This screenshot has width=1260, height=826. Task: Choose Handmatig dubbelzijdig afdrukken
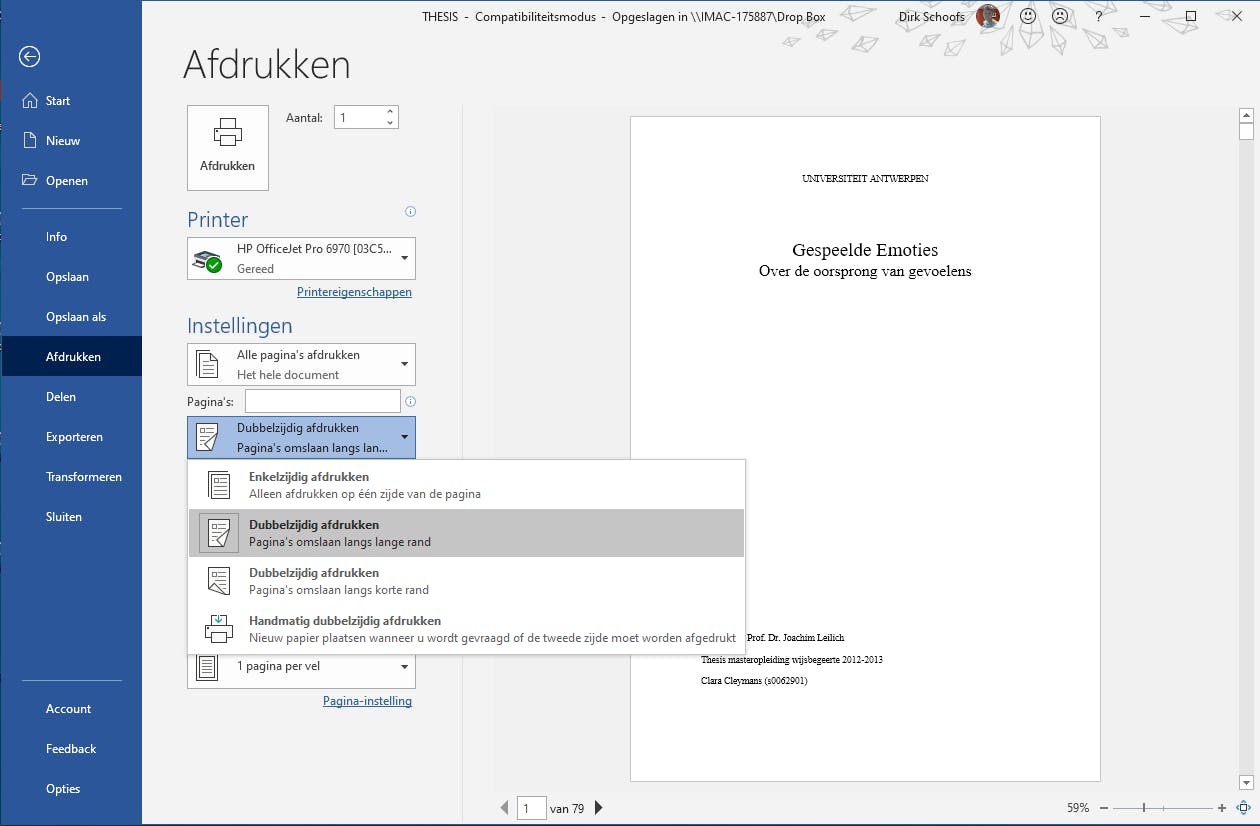coord(400,628)
